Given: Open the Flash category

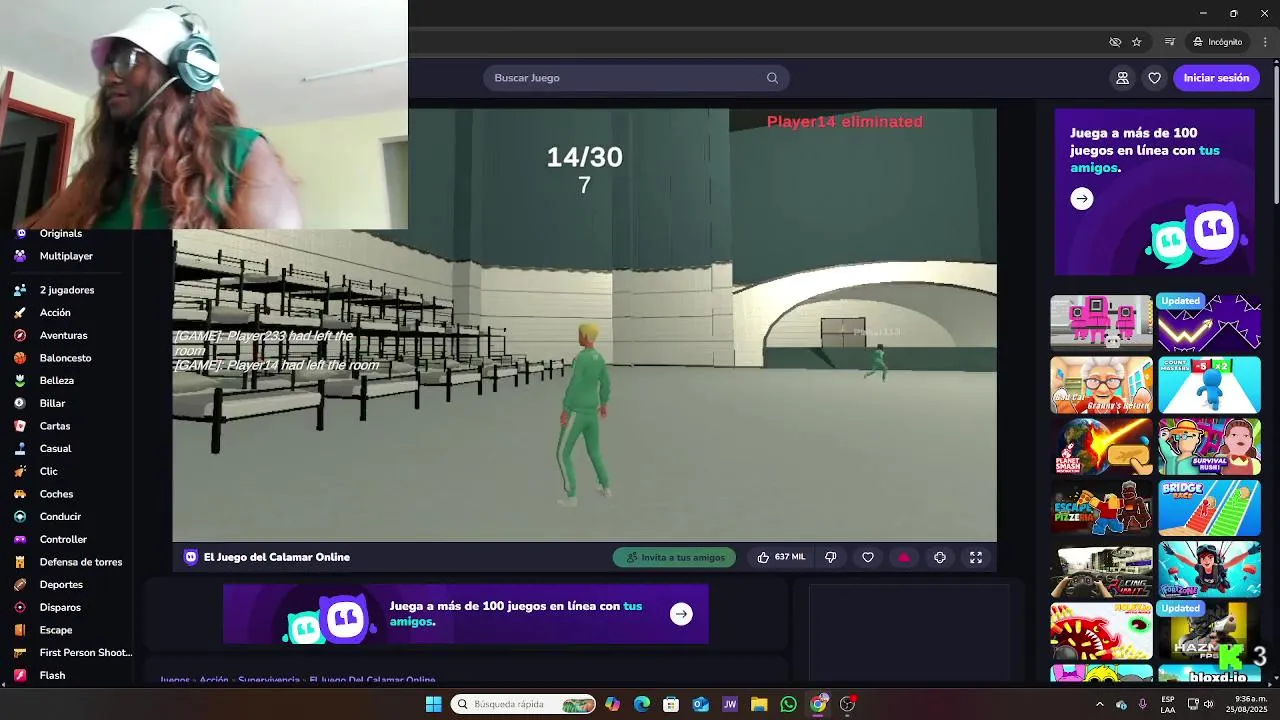Looking at the screenshot, I should tap(52, 675).
